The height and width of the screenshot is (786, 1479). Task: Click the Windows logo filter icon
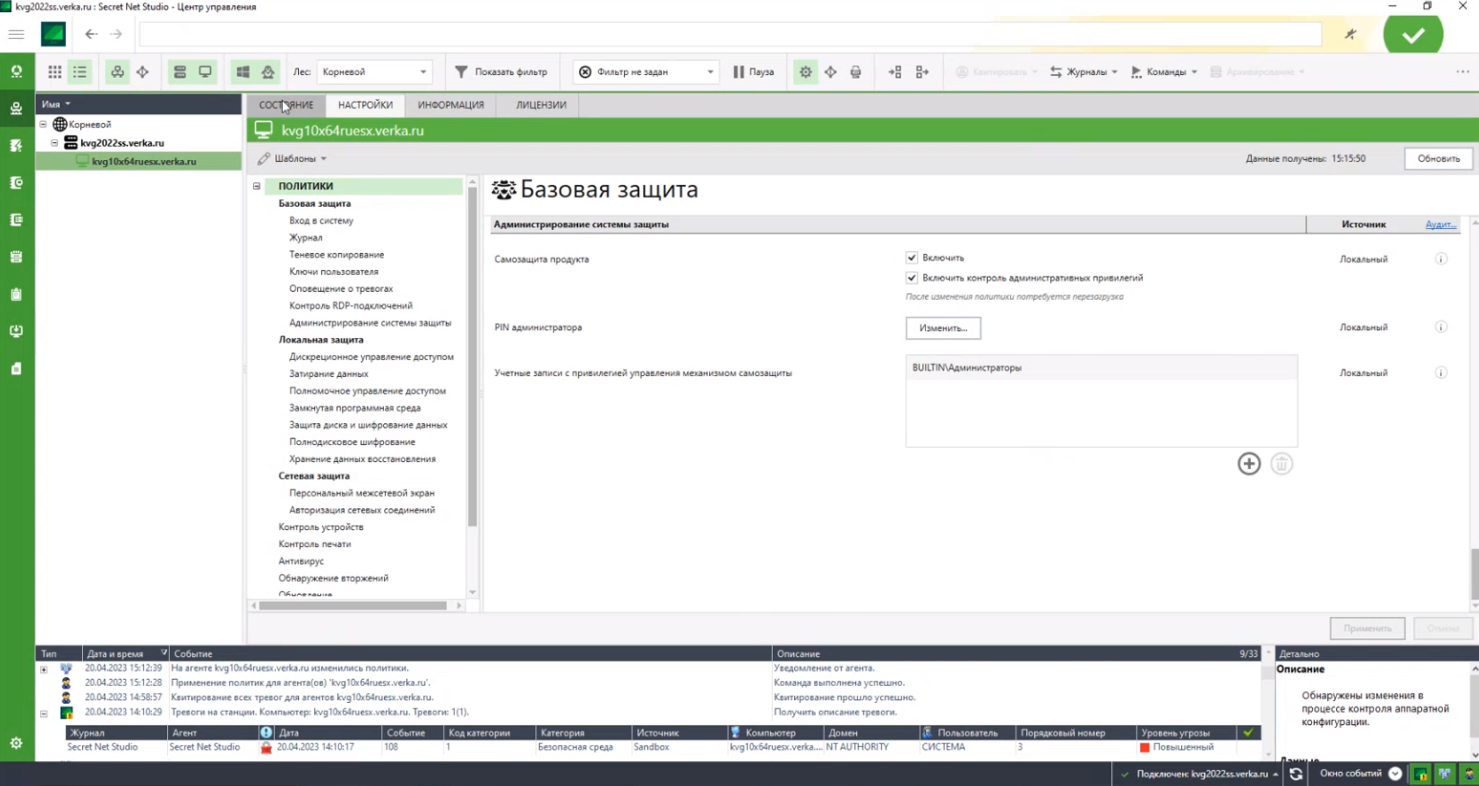[x=242, y=72]
